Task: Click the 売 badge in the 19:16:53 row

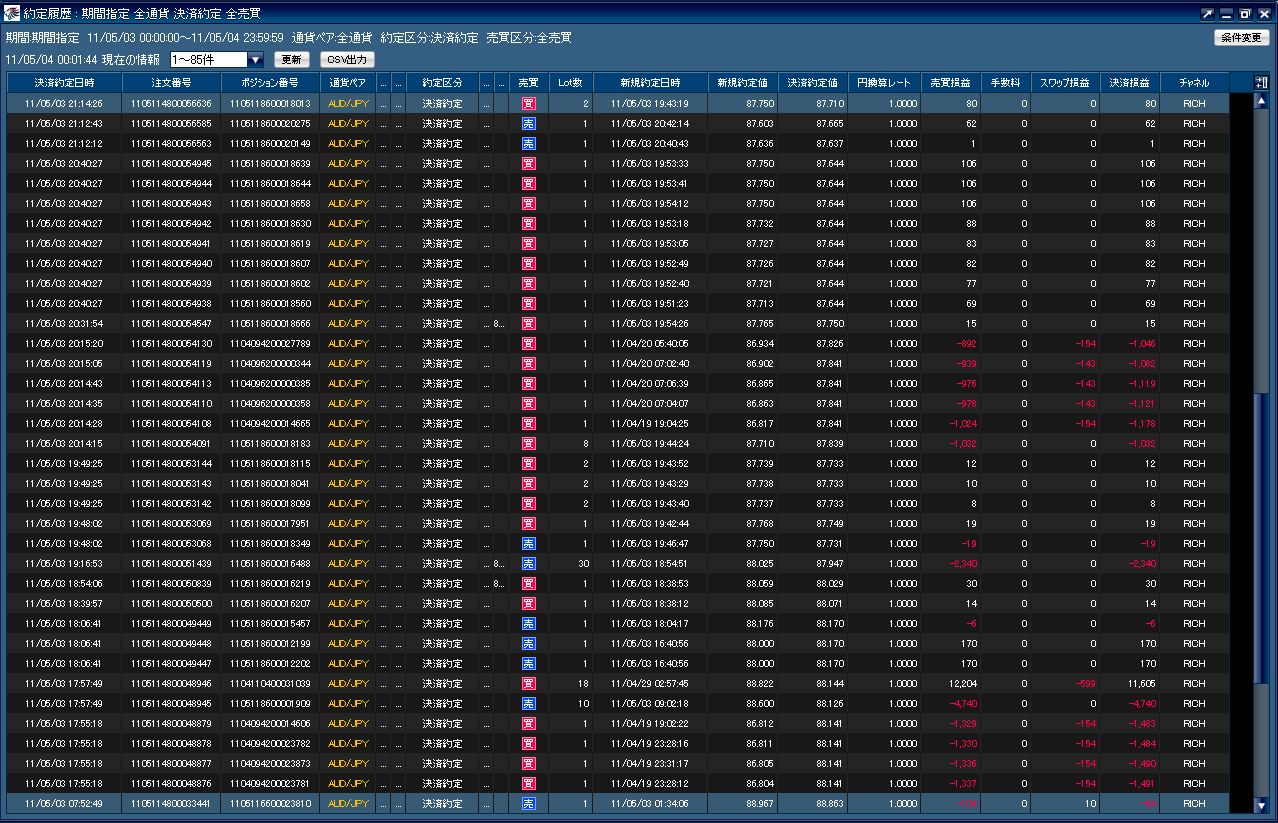Action: [529, 563]
